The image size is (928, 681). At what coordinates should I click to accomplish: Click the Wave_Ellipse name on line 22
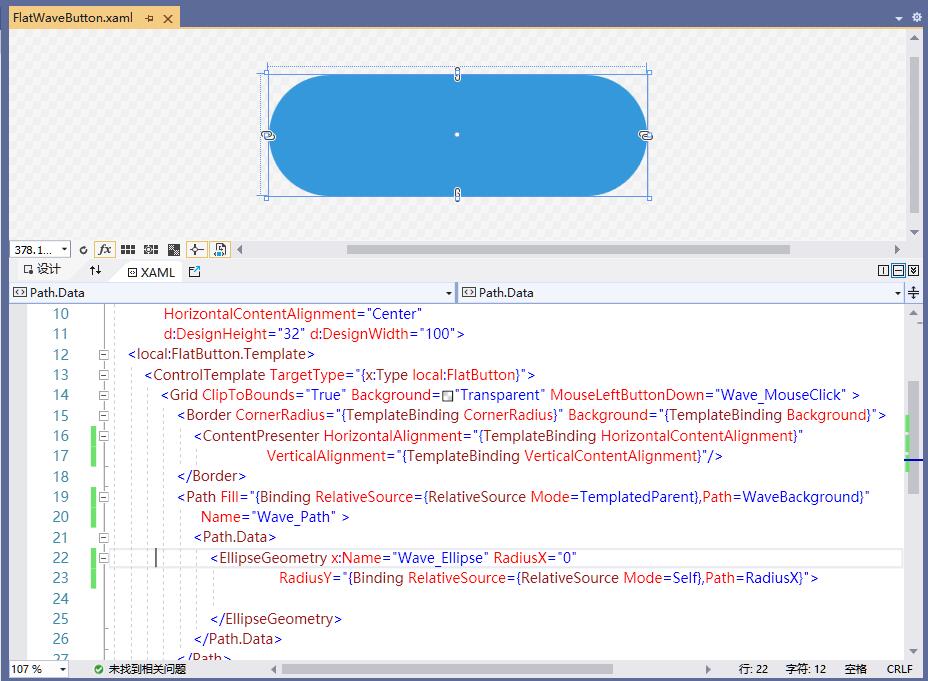point(440,558)
